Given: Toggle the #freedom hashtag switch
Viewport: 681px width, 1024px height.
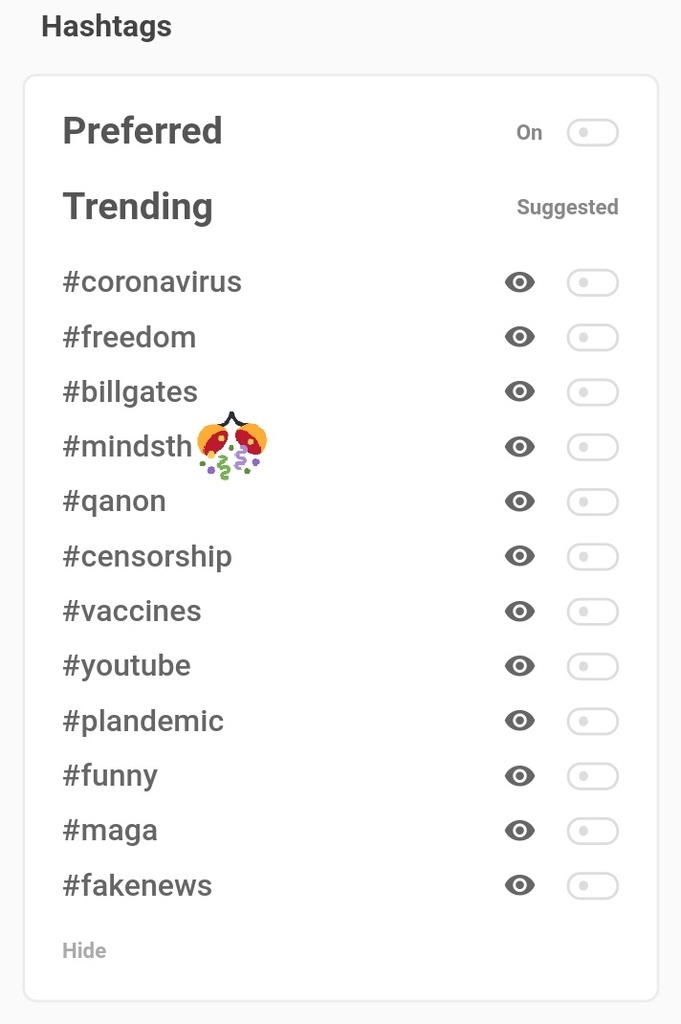Looking at the screenshot, I should pyautogui.click(x=592, y=338).
